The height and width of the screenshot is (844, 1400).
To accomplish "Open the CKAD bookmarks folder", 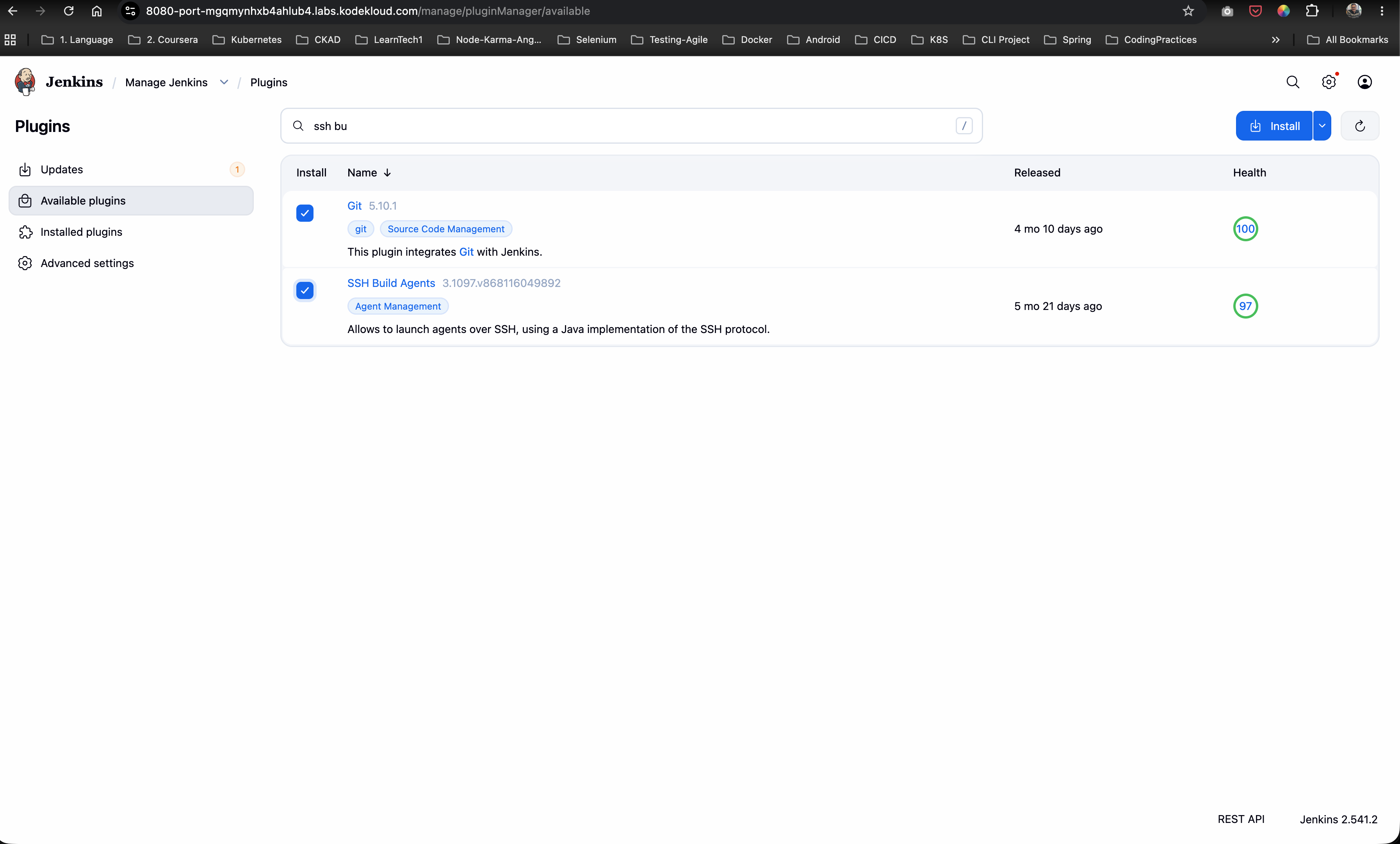I will pos(318,40).
